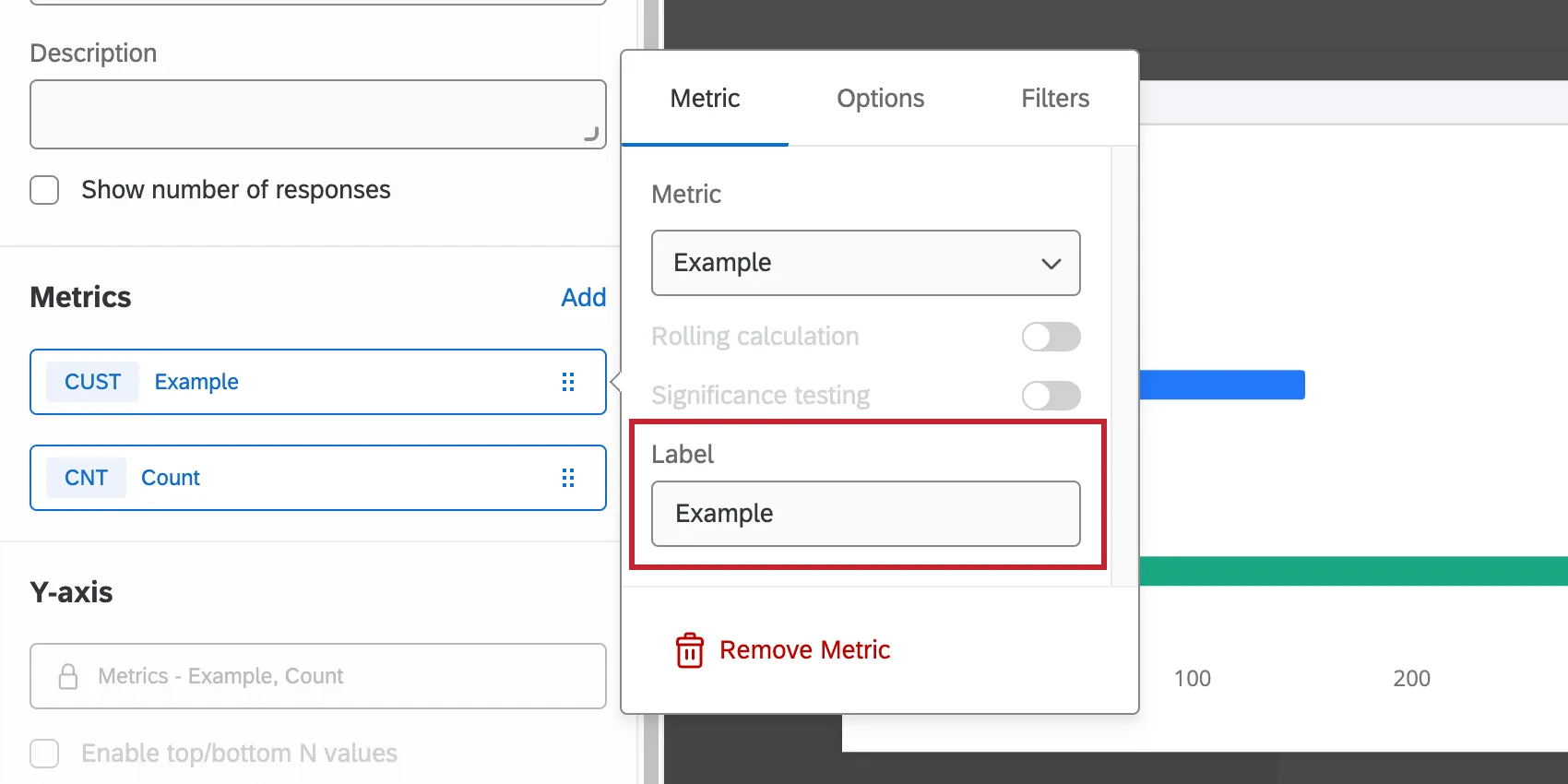Toggle the Significance testing switch
1568x784 pixels.
pos(1051,396)
